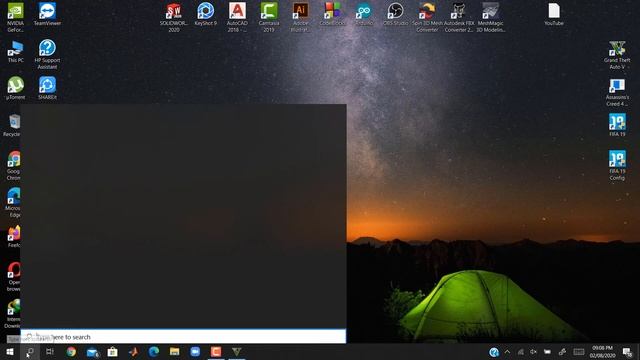Viewport: 640px width, 360px height.
Task: Click the taskbar Search magnifier button
Action: click(30, 352)
